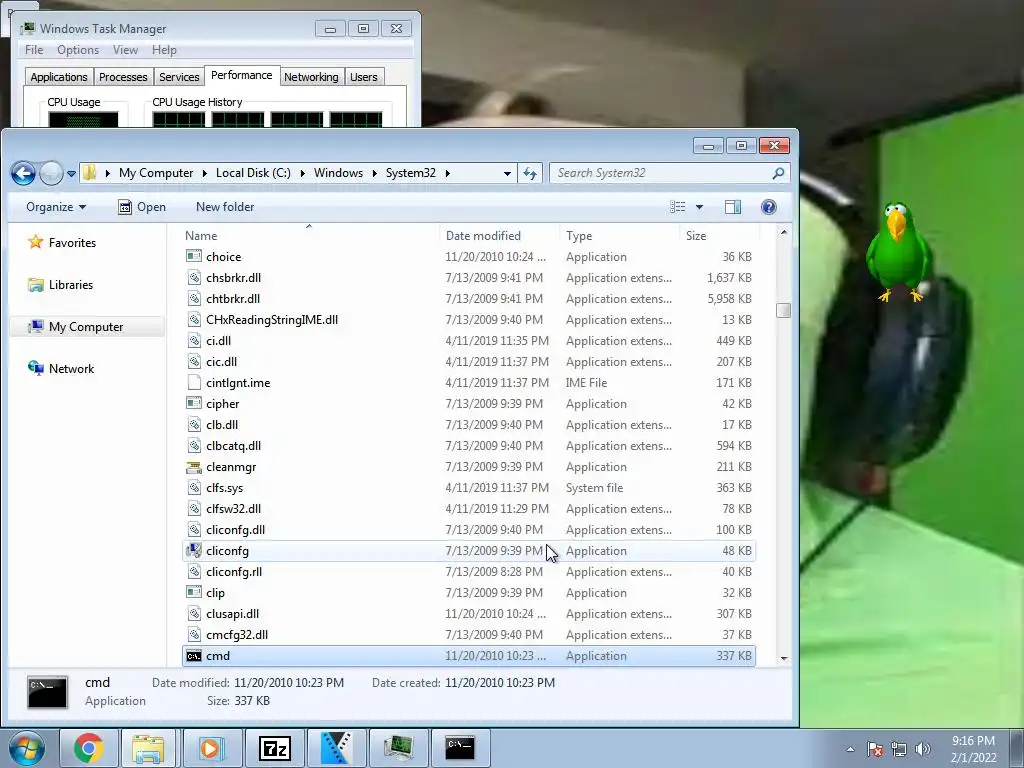Click the Explorer help question mark icon

pos(769,207)
